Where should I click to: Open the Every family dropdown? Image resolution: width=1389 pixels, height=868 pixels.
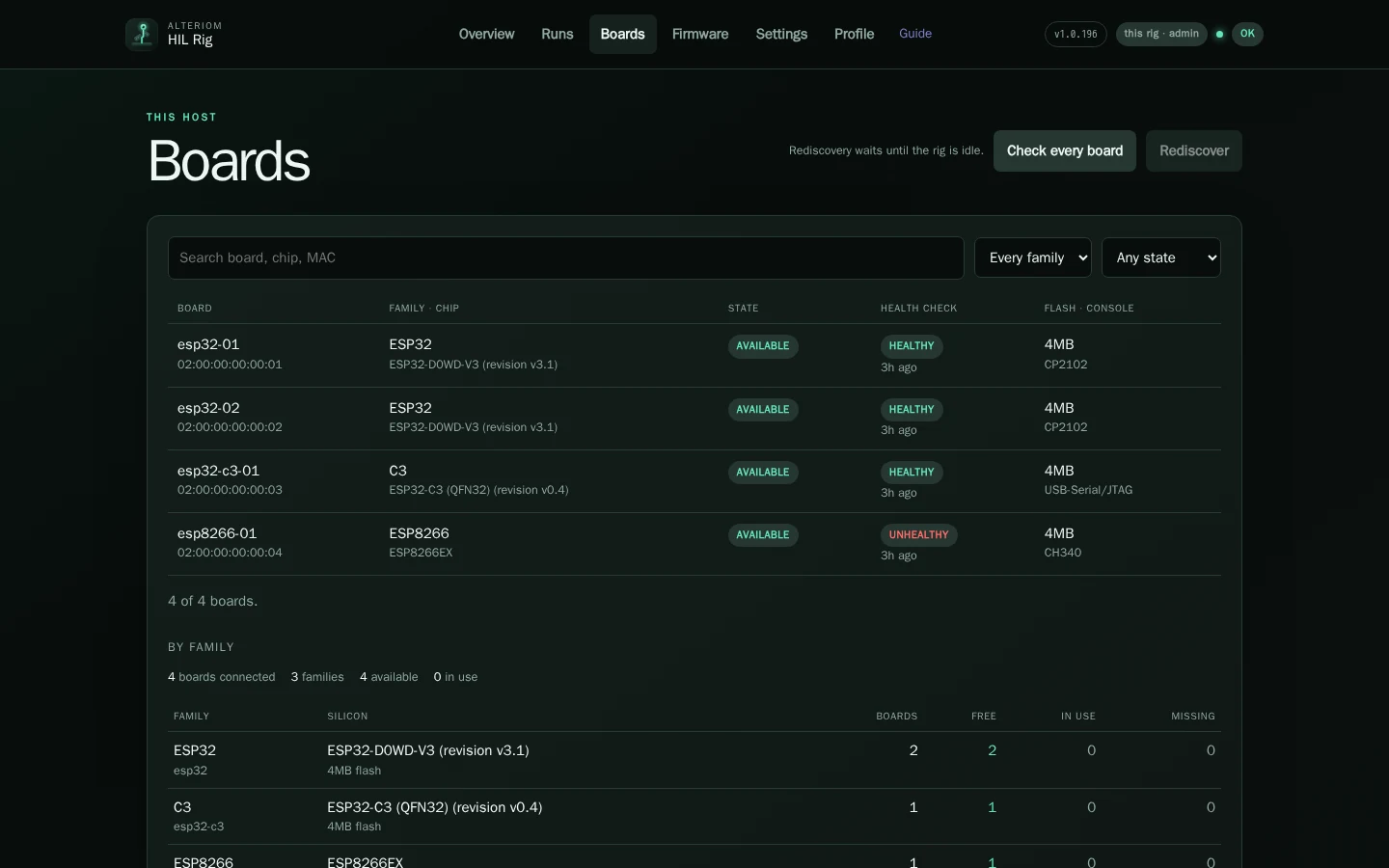click(1033, 258)
